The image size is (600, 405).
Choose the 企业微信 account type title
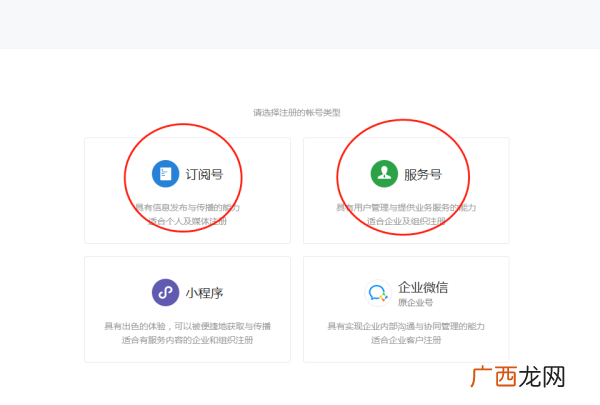[423, 287]
